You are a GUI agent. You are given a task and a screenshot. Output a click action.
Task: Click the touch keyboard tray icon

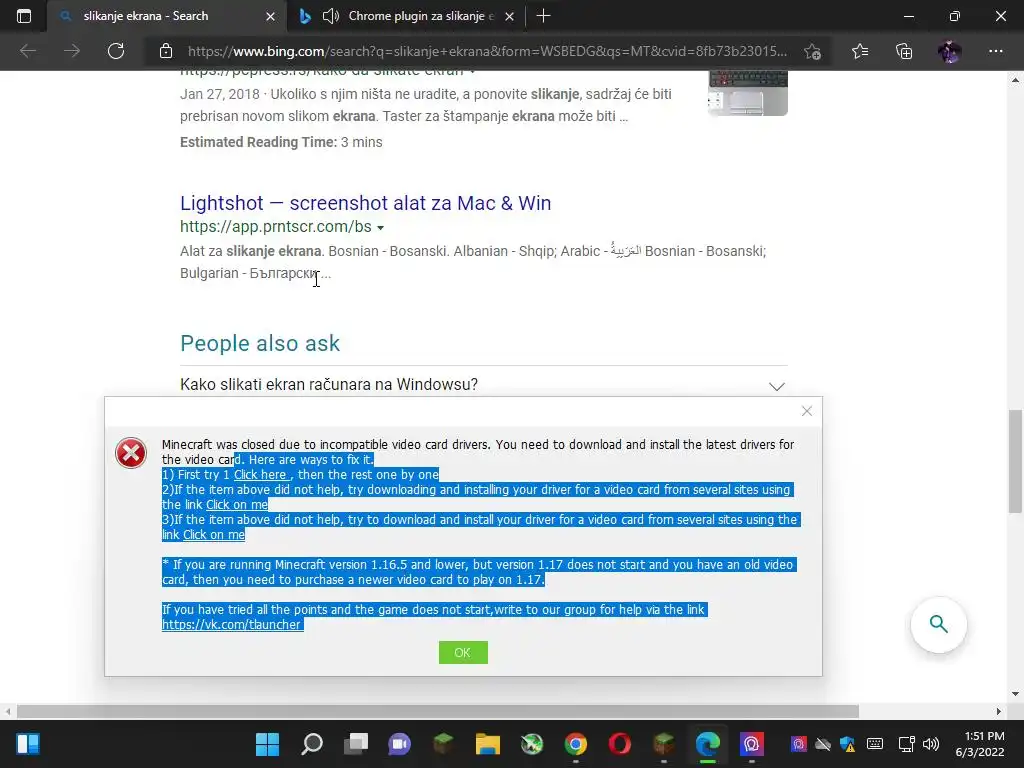[875, 744]
